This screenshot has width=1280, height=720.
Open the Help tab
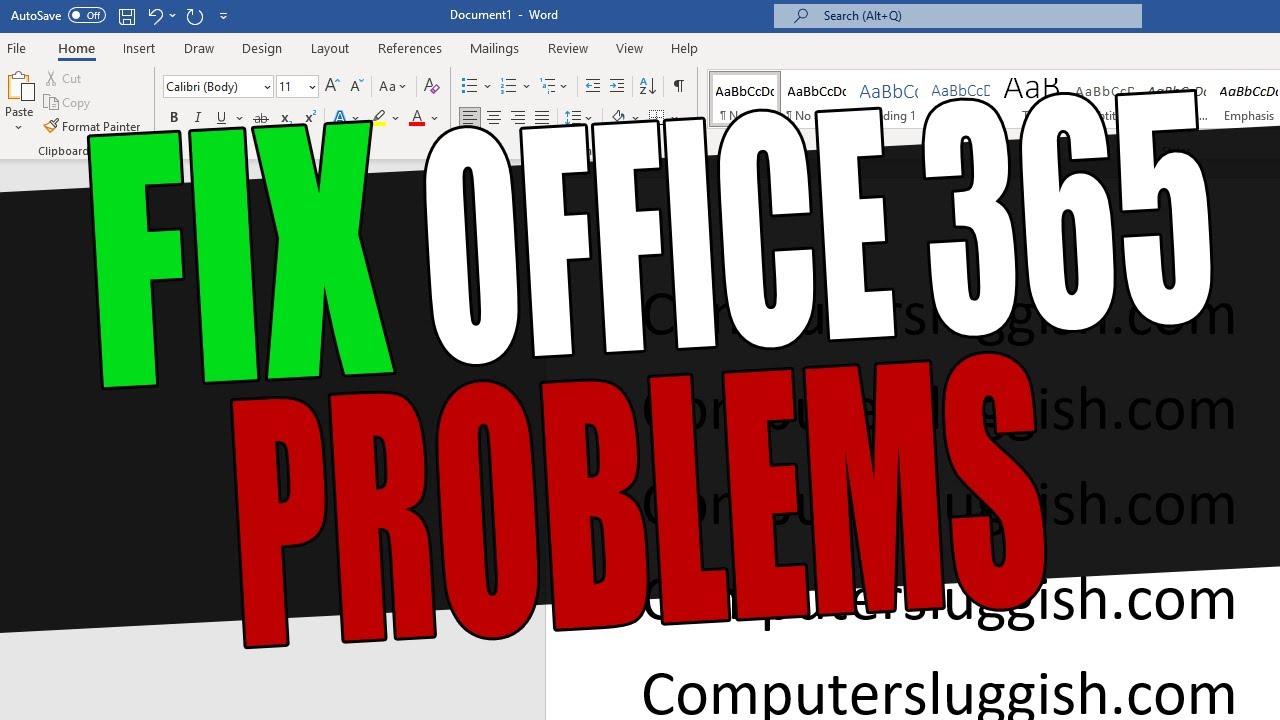click(x=684, y=48)
